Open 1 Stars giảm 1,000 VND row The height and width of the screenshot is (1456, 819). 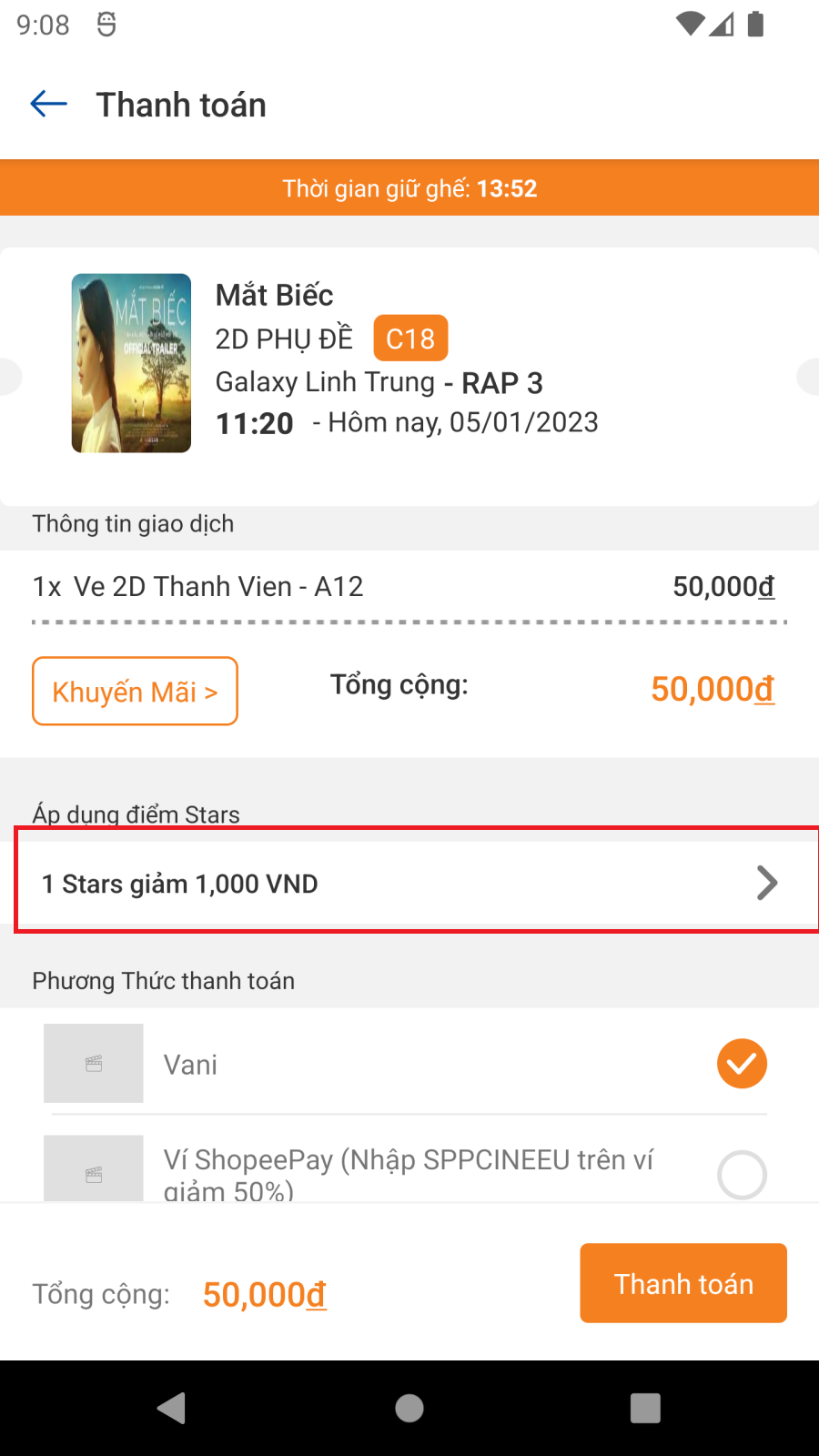click(364, 884)
